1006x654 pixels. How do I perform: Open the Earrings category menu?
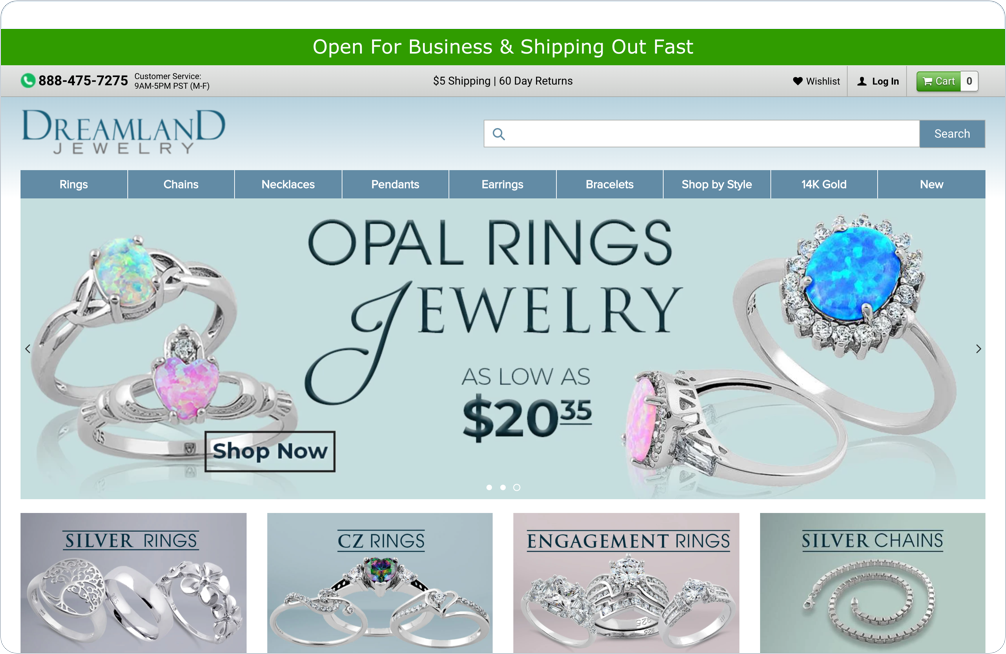[x=502, y=184]
